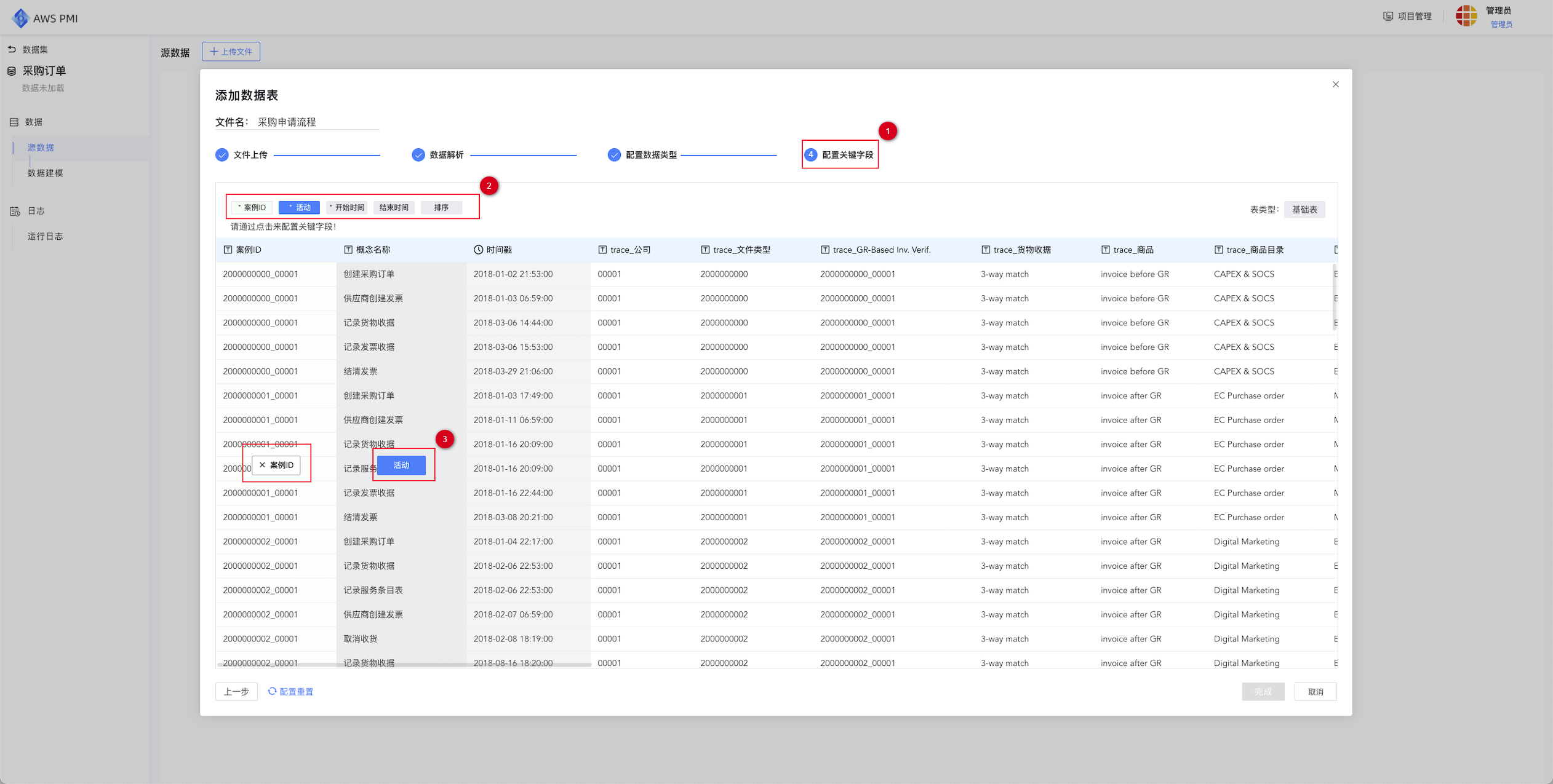Image resolution: width=1553 pixels, height=784 pixels.
Task: Select the 结束时间 key field tag
Action: pyautogui.click(x=394, y=208)
